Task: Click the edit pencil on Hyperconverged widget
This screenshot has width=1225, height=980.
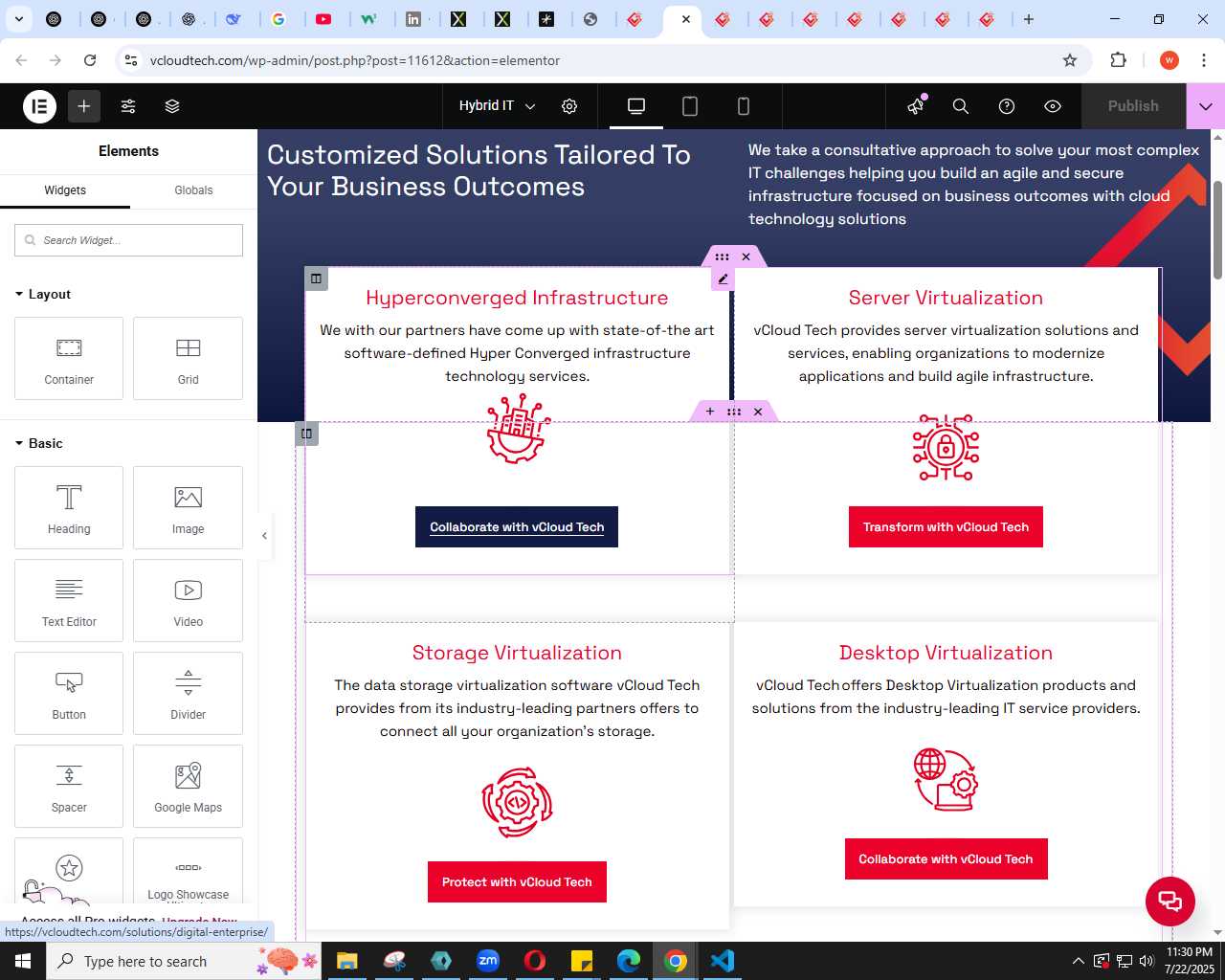Action: click(x=723, y=278)
